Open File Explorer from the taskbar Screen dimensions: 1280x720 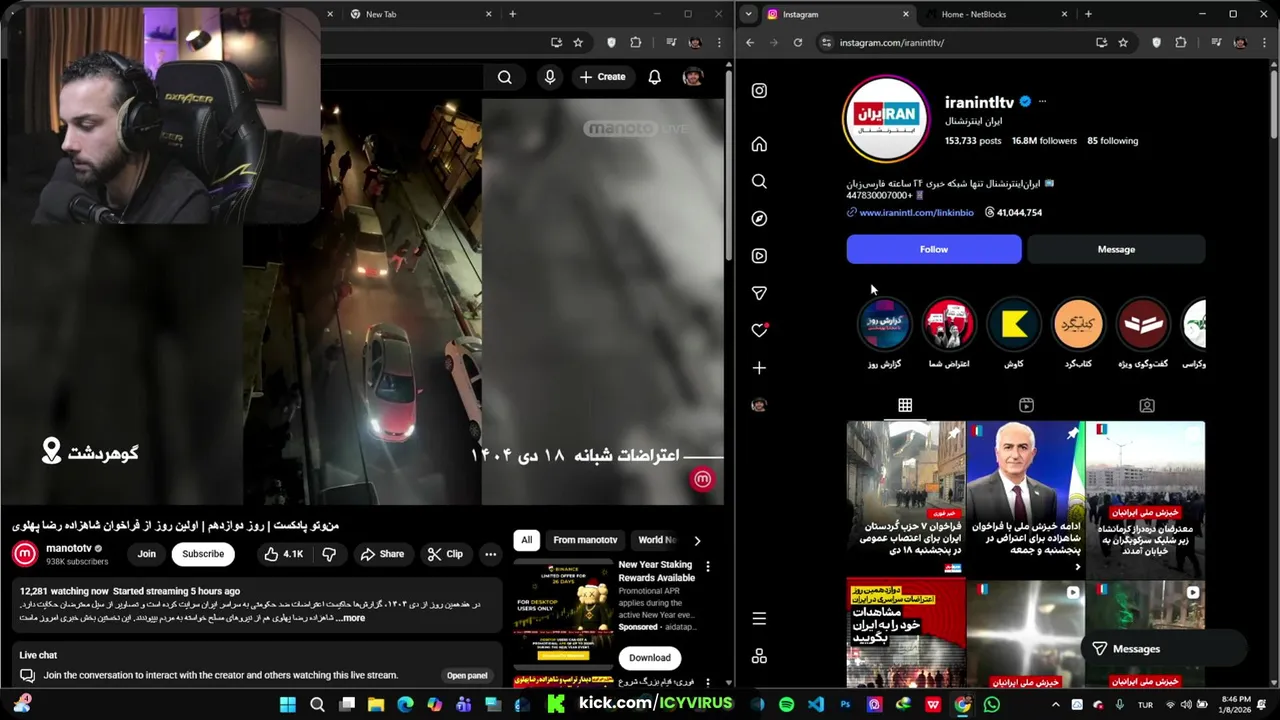pyautogui.click(x=376, y=705)
